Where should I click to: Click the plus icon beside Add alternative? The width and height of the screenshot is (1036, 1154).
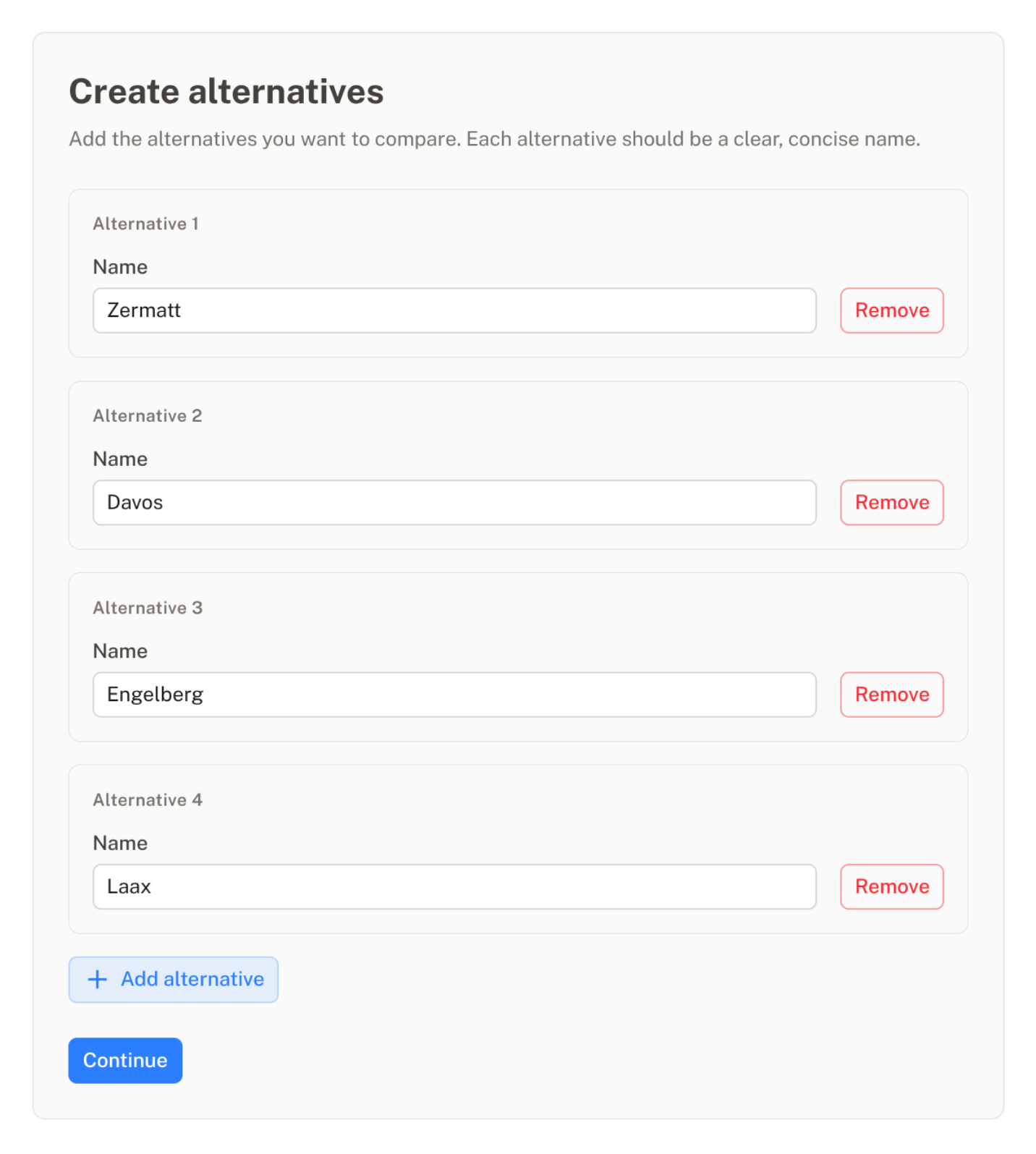(x=97, y=979)
